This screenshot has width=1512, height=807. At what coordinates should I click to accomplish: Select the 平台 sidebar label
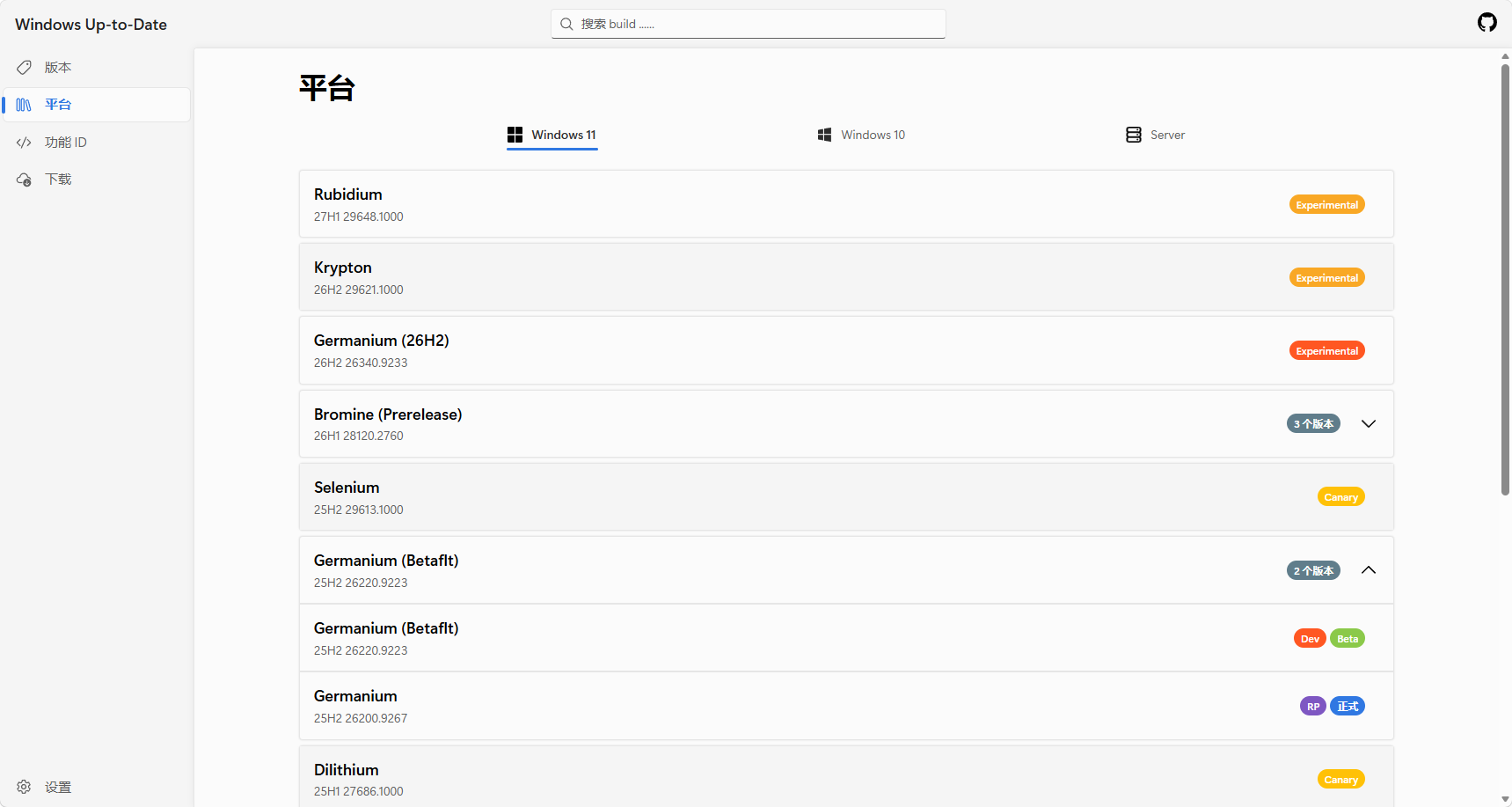point(58,105)
